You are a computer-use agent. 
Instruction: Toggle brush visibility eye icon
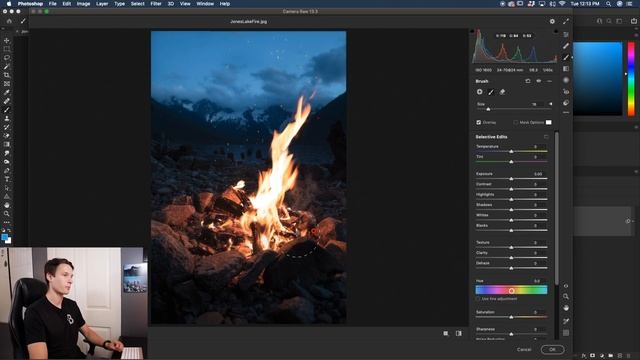pos(539,81)
